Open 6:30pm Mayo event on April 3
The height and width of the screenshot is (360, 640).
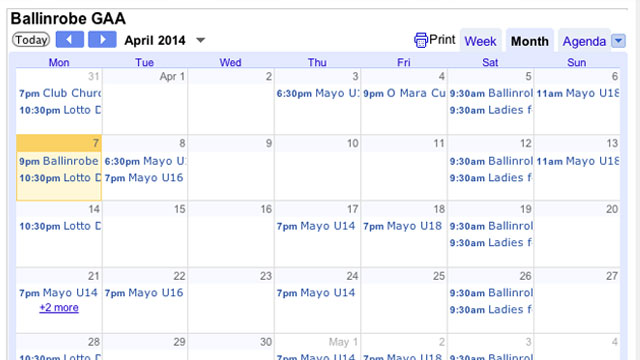coord(318,93)
